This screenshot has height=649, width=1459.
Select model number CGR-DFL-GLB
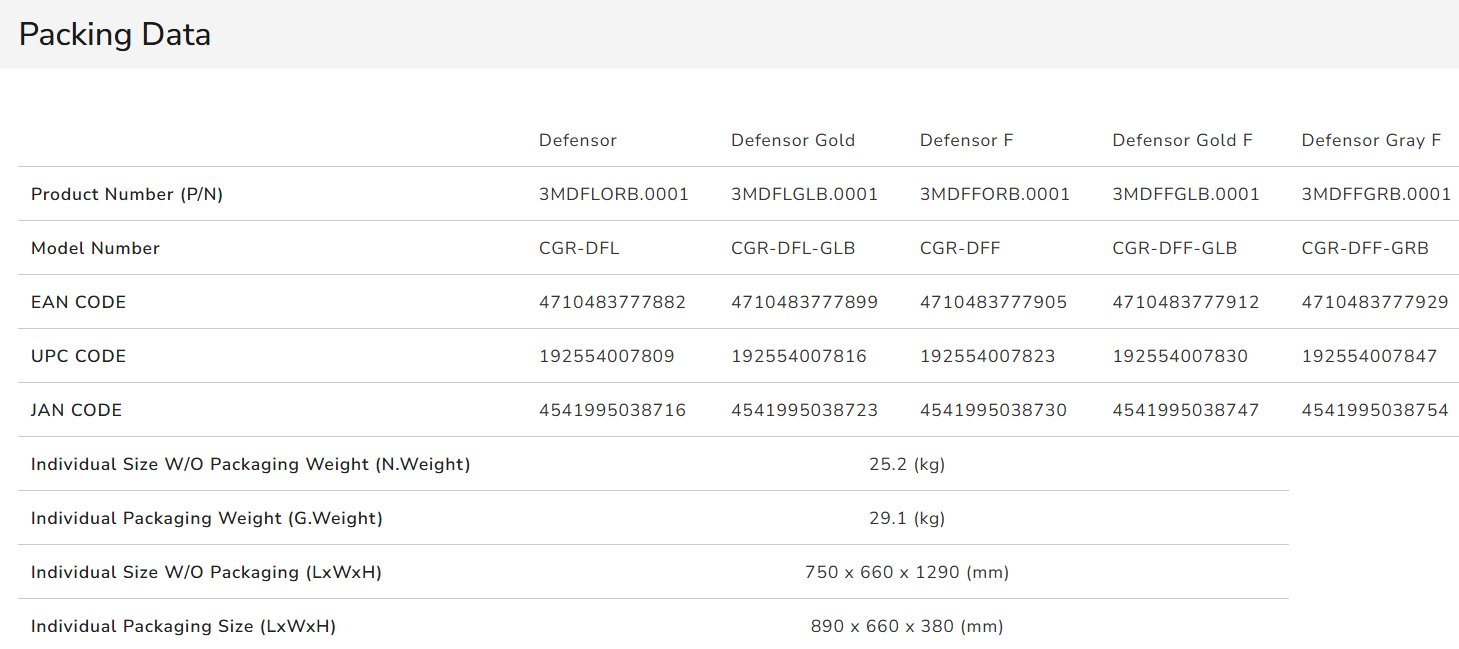[793, 249]
